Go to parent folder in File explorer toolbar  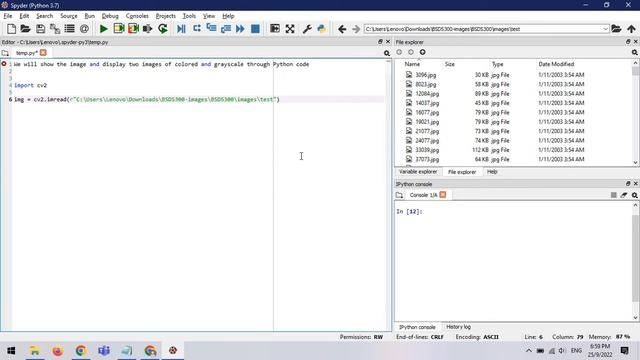tap(422, 52)
